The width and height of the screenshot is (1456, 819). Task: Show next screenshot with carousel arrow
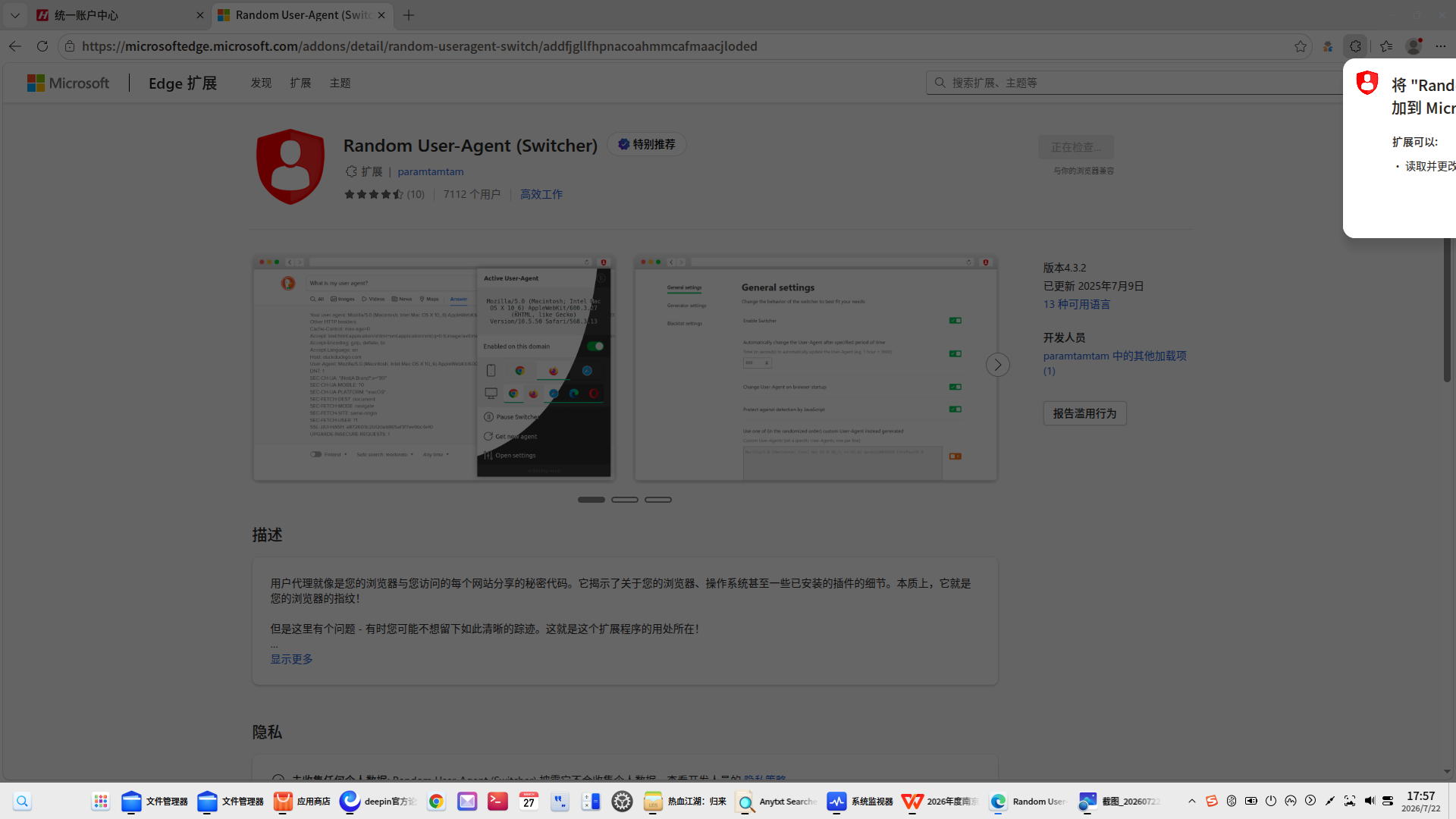(x=998, y=365)
